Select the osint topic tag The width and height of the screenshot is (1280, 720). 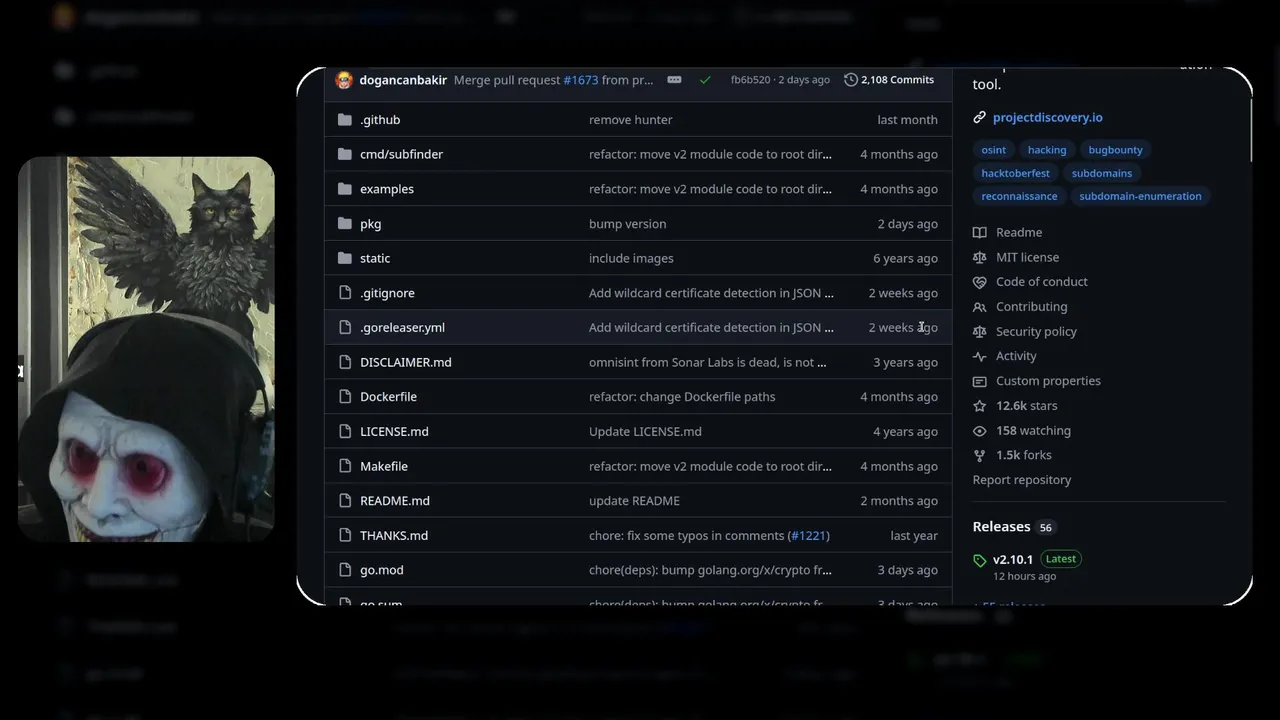point(994,150)
